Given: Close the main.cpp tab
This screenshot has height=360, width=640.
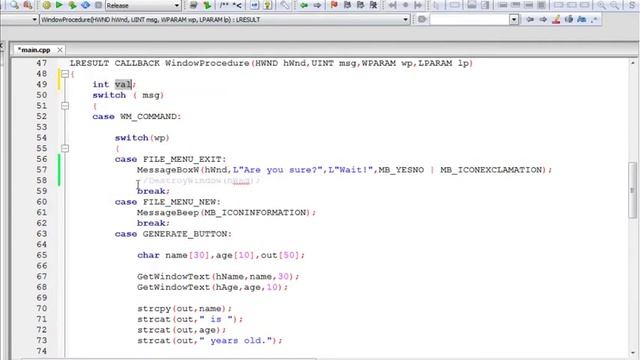Looking at the screenshot, I should pyautogui.click(x=60, y=50).
